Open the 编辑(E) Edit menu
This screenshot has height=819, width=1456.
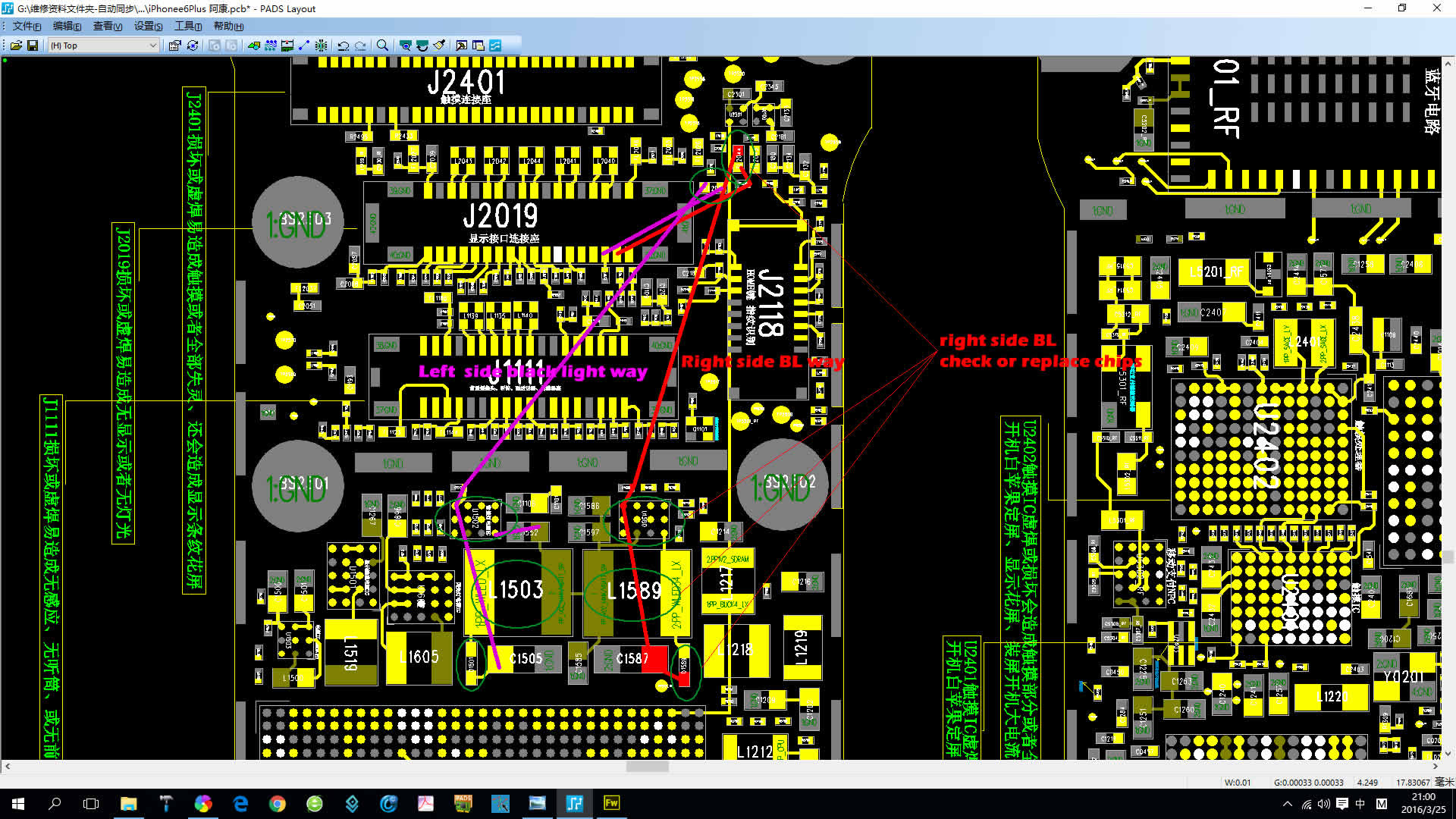(x=67, y=26)
